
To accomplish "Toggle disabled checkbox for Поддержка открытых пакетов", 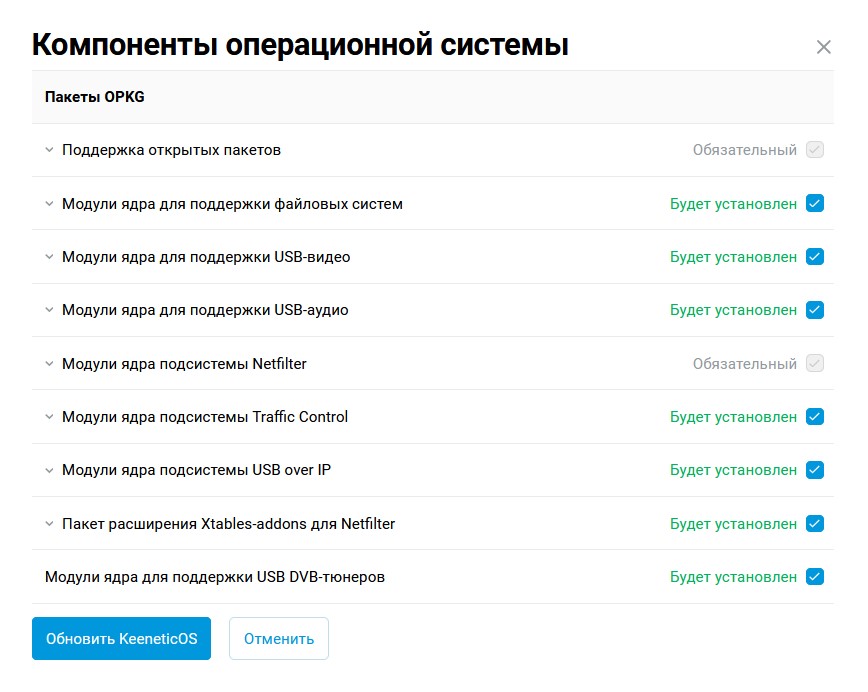I will click(815, 149).
